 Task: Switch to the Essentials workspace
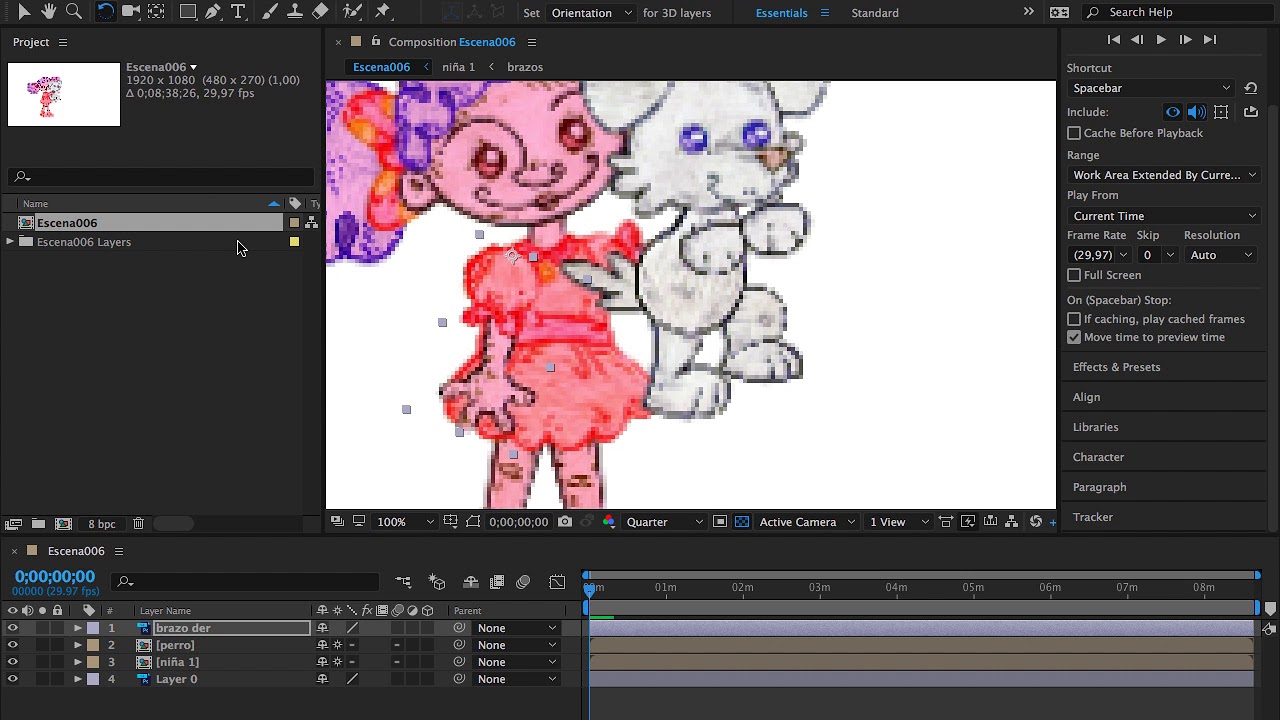[x=781, y=13]
